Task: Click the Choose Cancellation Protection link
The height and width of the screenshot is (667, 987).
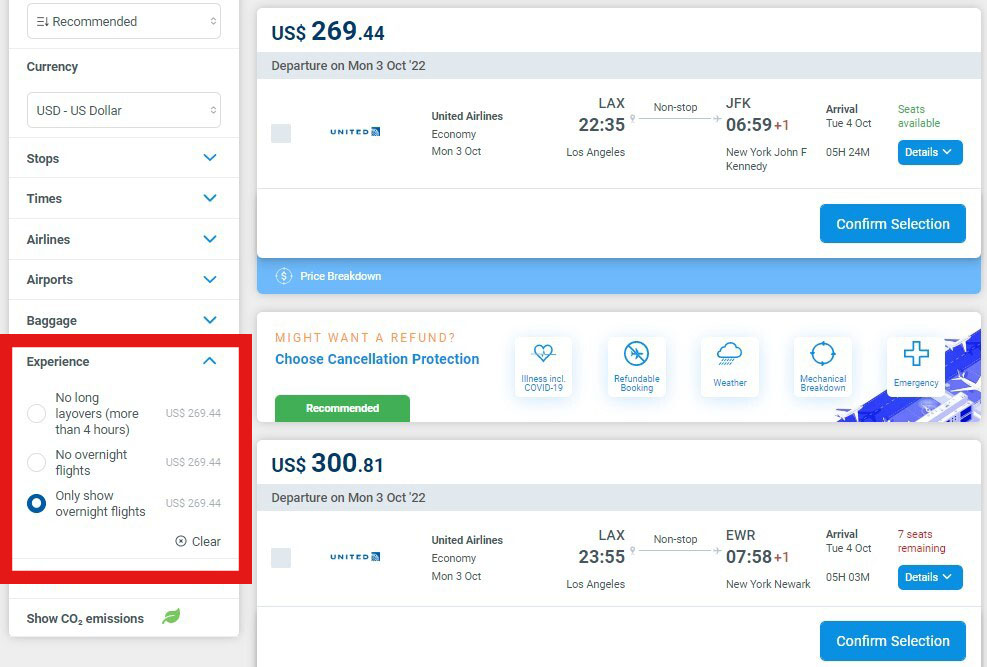Action: pyautogui.click(x=377, y=359)
